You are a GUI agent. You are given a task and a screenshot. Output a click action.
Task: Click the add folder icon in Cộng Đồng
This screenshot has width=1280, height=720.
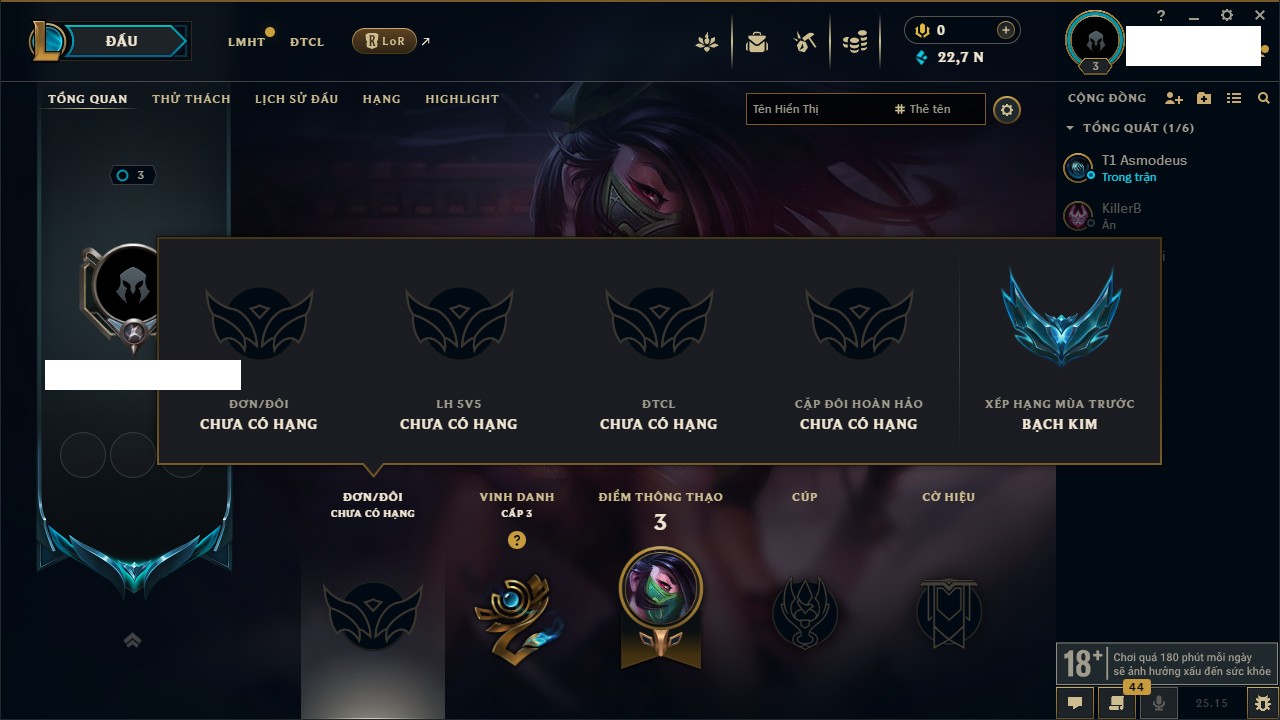1204,98
